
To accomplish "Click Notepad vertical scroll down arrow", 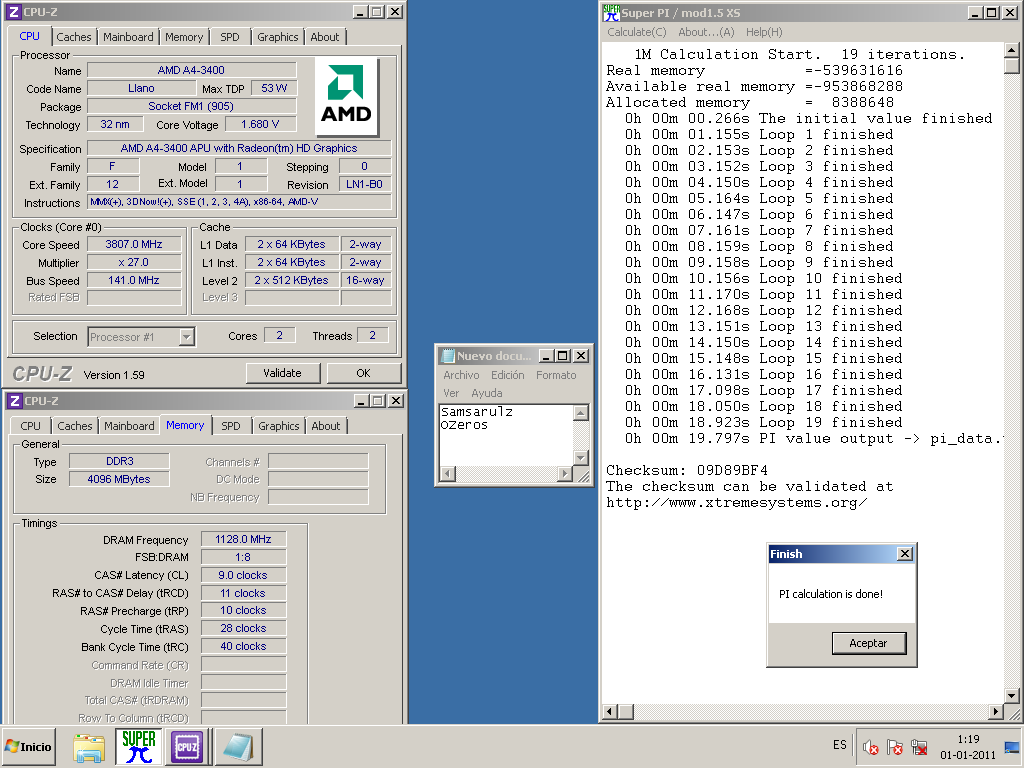I will tap(581, 458).
